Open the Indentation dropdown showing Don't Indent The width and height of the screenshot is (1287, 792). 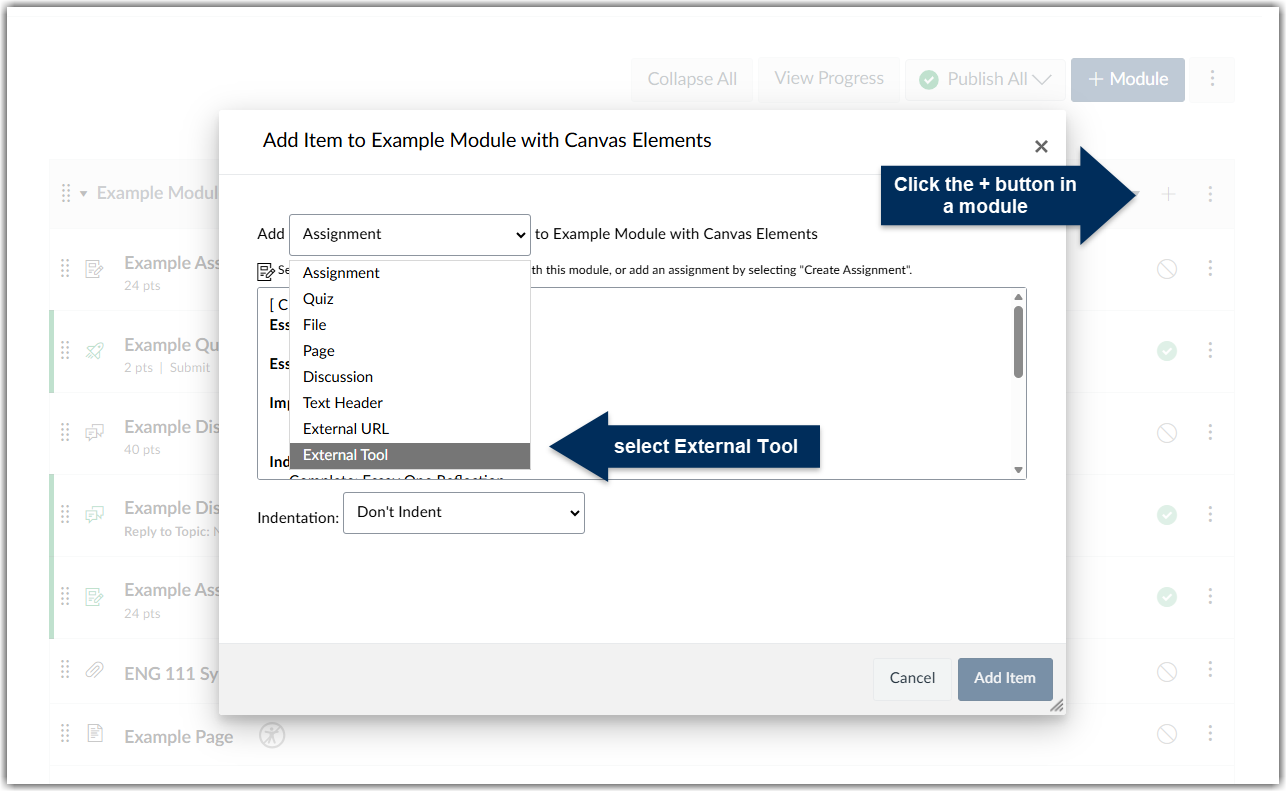[x=464, y=512]
